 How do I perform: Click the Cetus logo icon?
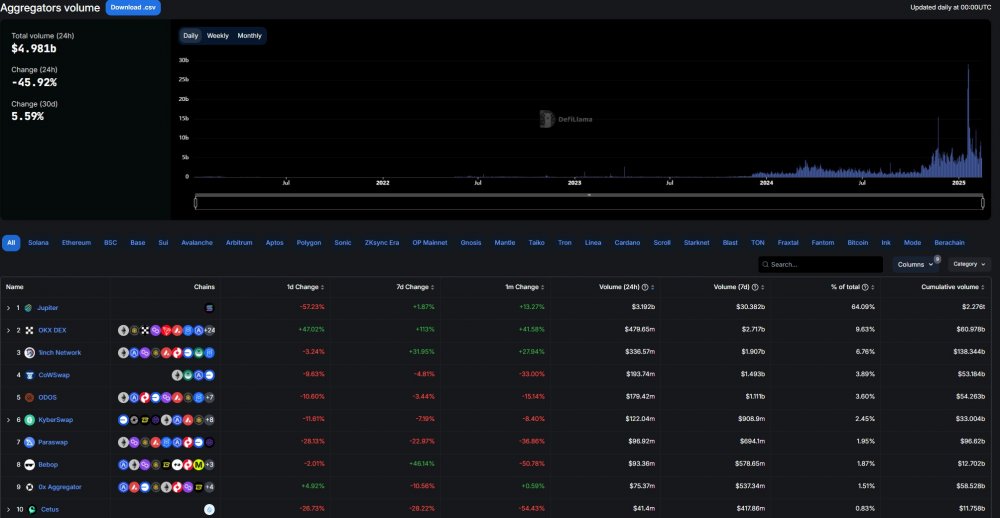[32, 510]
